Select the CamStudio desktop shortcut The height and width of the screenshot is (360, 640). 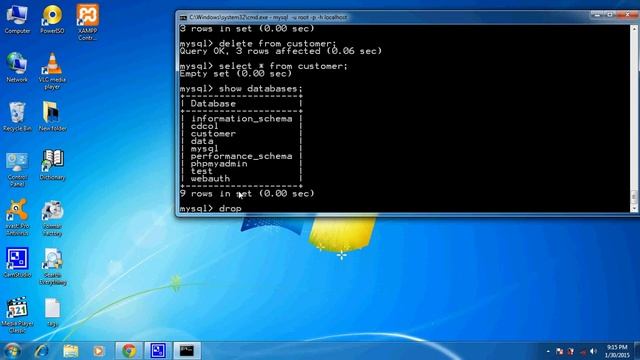click(17, 263)
